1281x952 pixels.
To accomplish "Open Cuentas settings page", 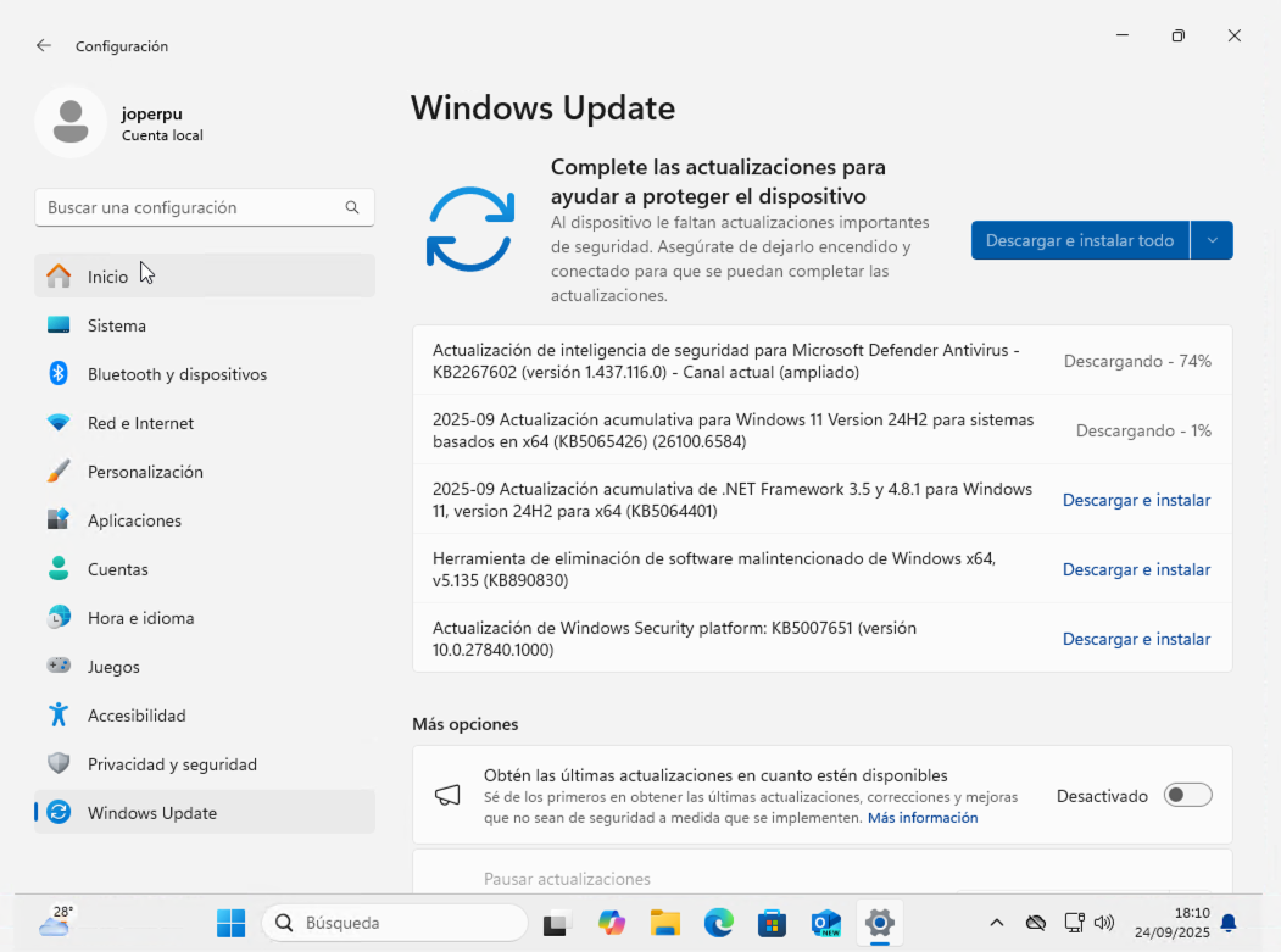I will click(x=205, y=569).
